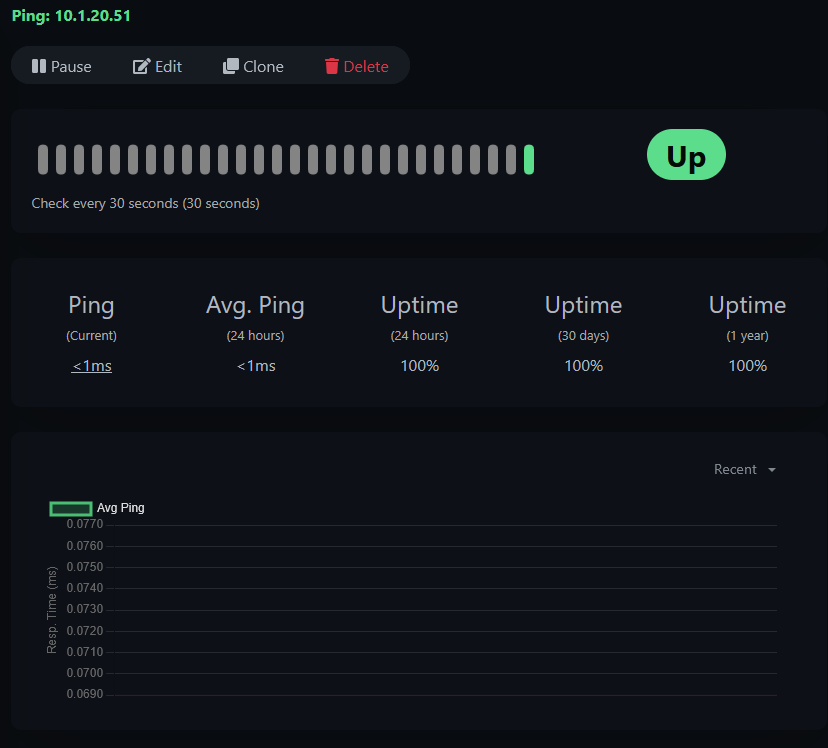
Task: Expand the chart period selector chevron
Action: 771,469
